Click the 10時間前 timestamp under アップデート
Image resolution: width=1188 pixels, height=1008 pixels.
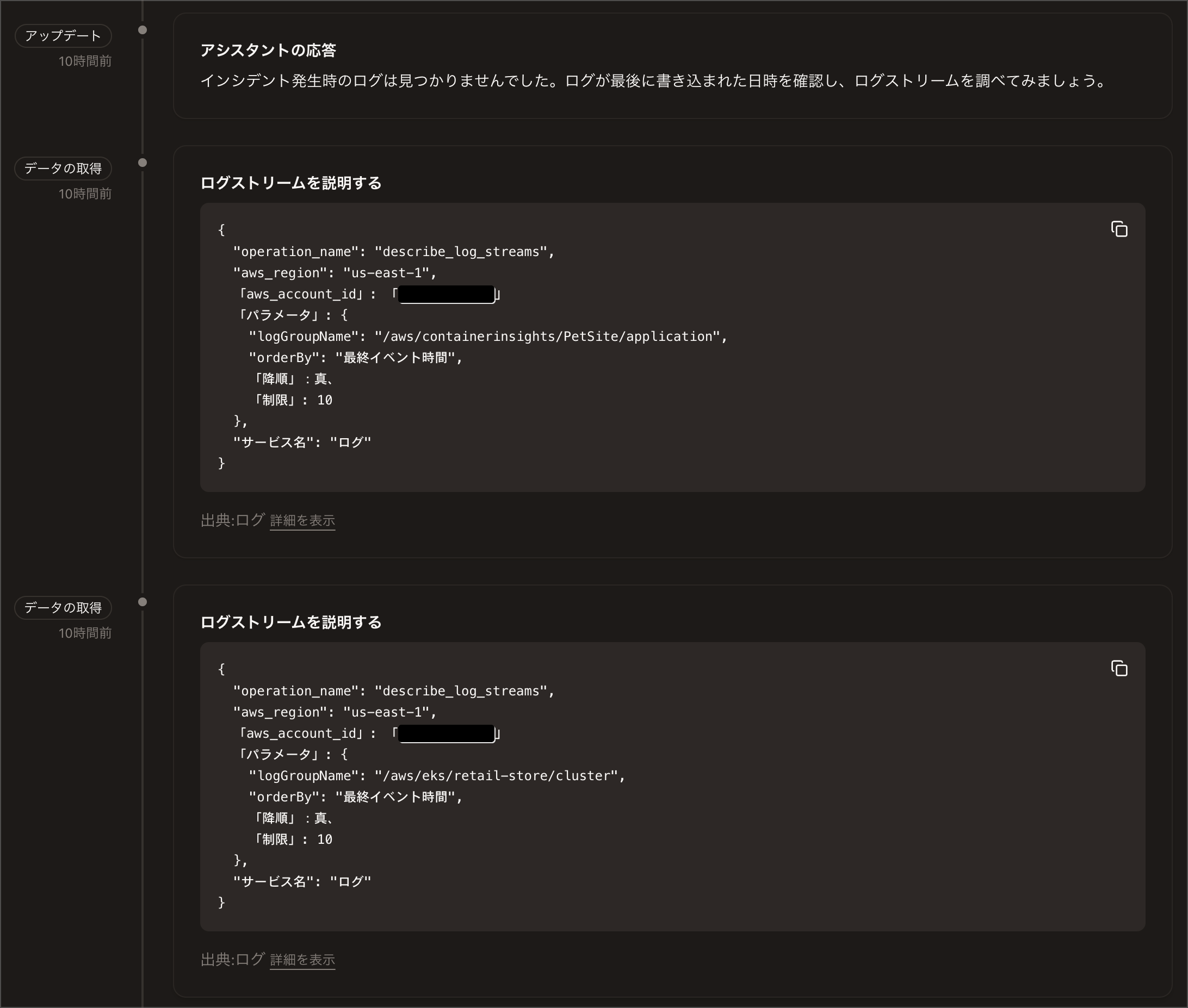(85, 61)
